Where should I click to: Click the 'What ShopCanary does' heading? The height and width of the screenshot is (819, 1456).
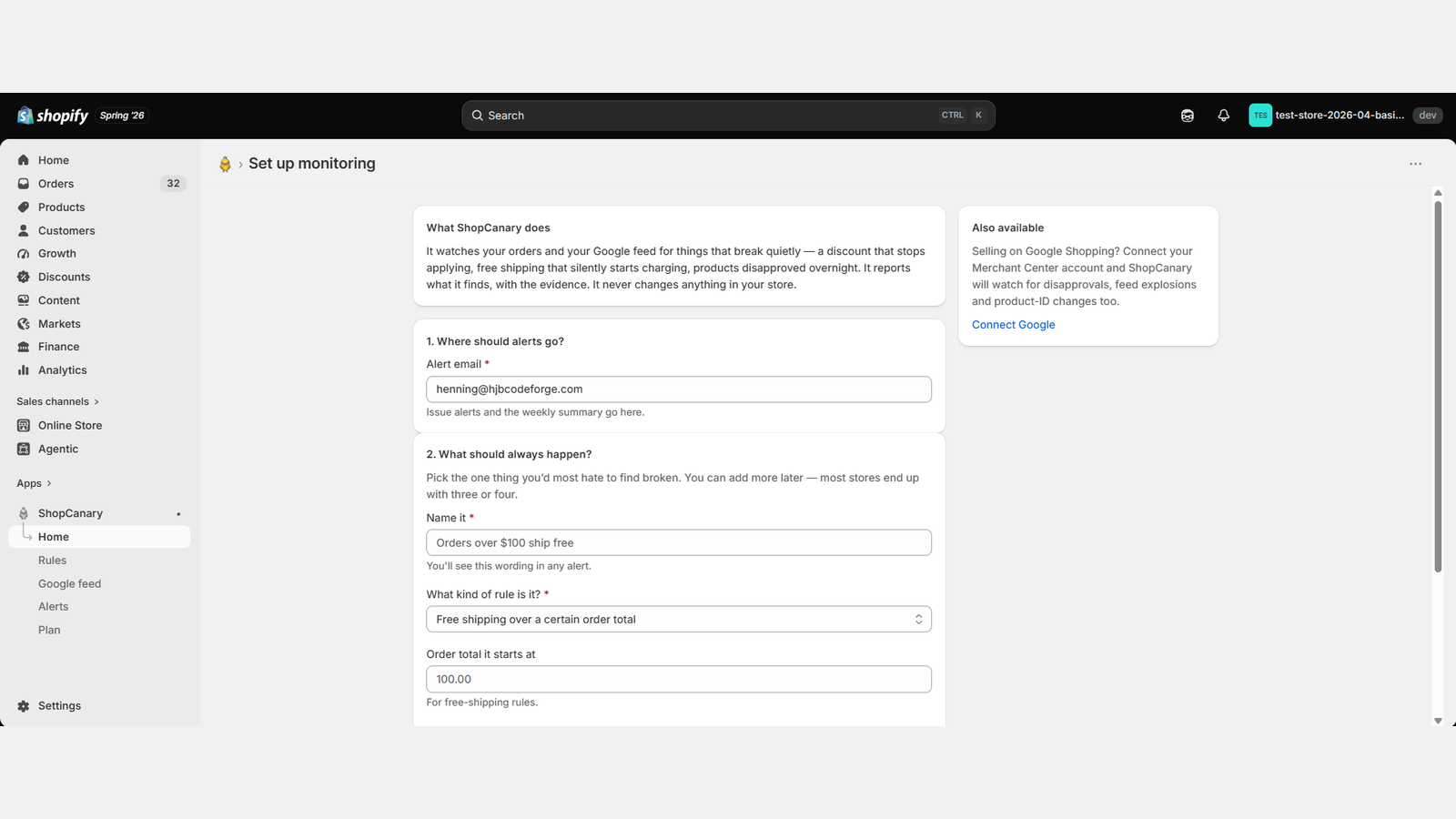(x=489, y=228)
